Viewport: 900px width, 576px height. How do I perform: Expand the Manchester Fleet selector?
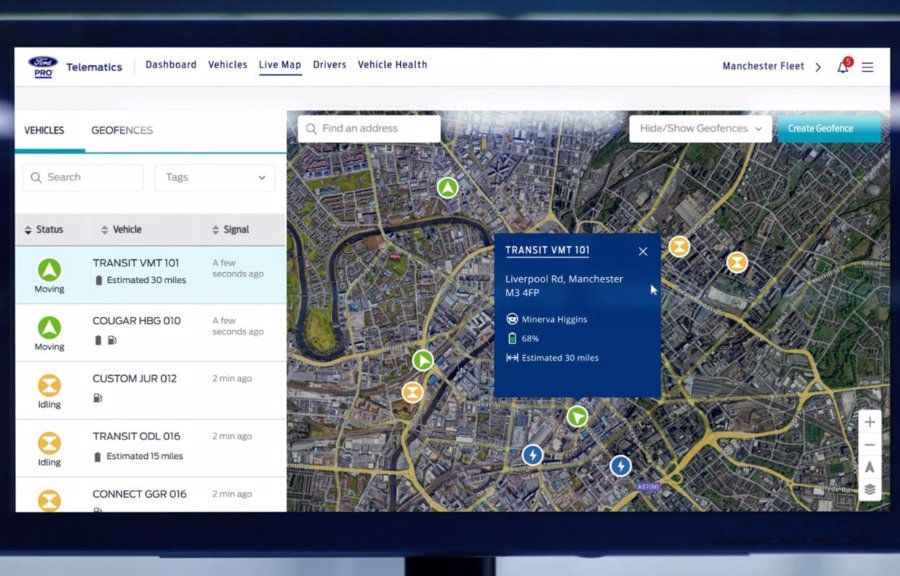click(x=771, y=67)
